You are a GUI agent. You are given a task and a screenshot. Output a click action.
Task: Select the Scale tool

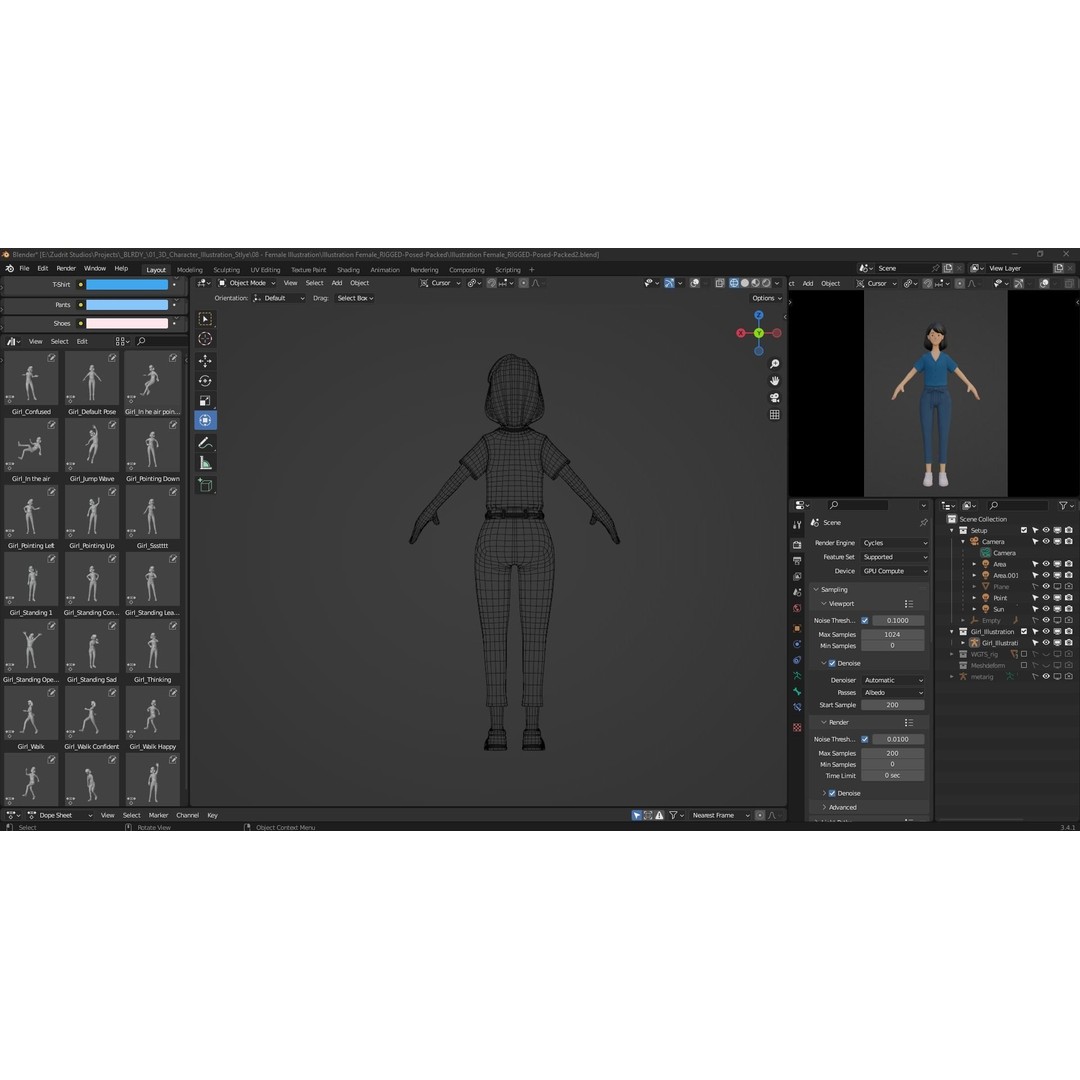pyautogui.click(x=205, y=401)
